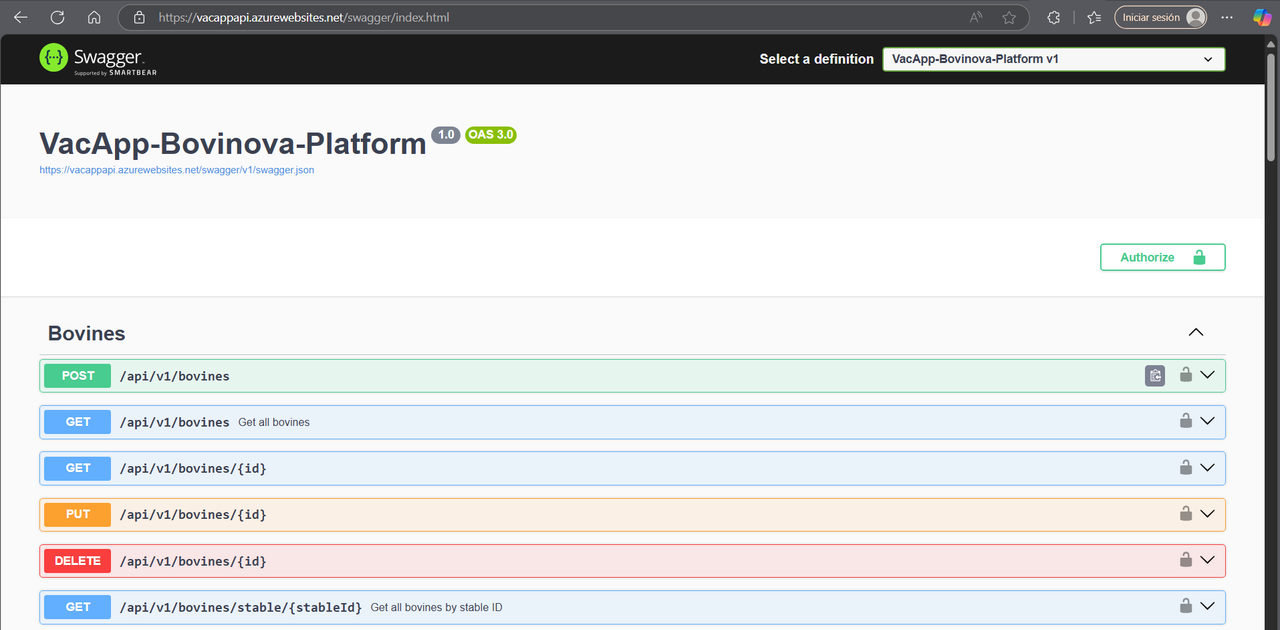Expand PUT /api/v1/bovines/{id} chevron

coord(1207,514)
